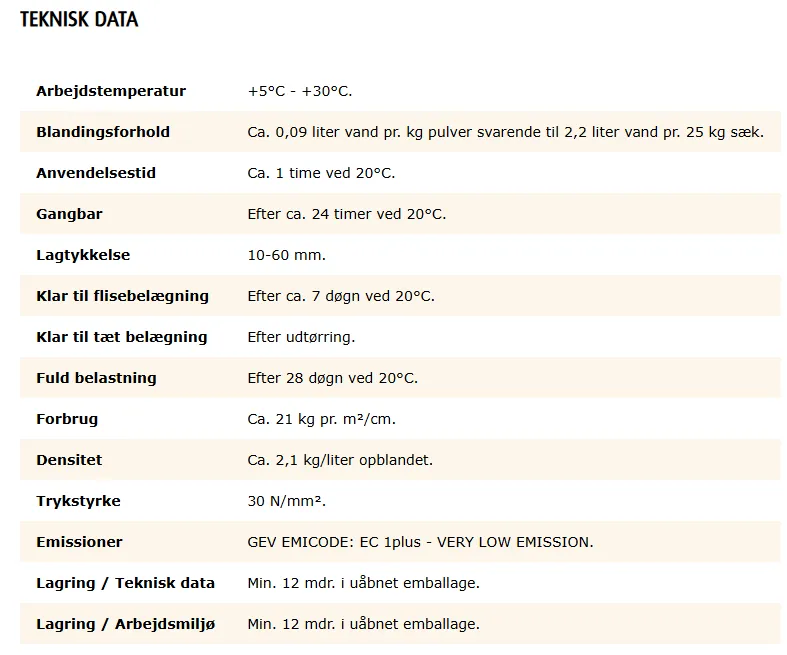The image size is (787, 655).
Task: Select the Anvendelsestid row label
Action: coord(96,173)
